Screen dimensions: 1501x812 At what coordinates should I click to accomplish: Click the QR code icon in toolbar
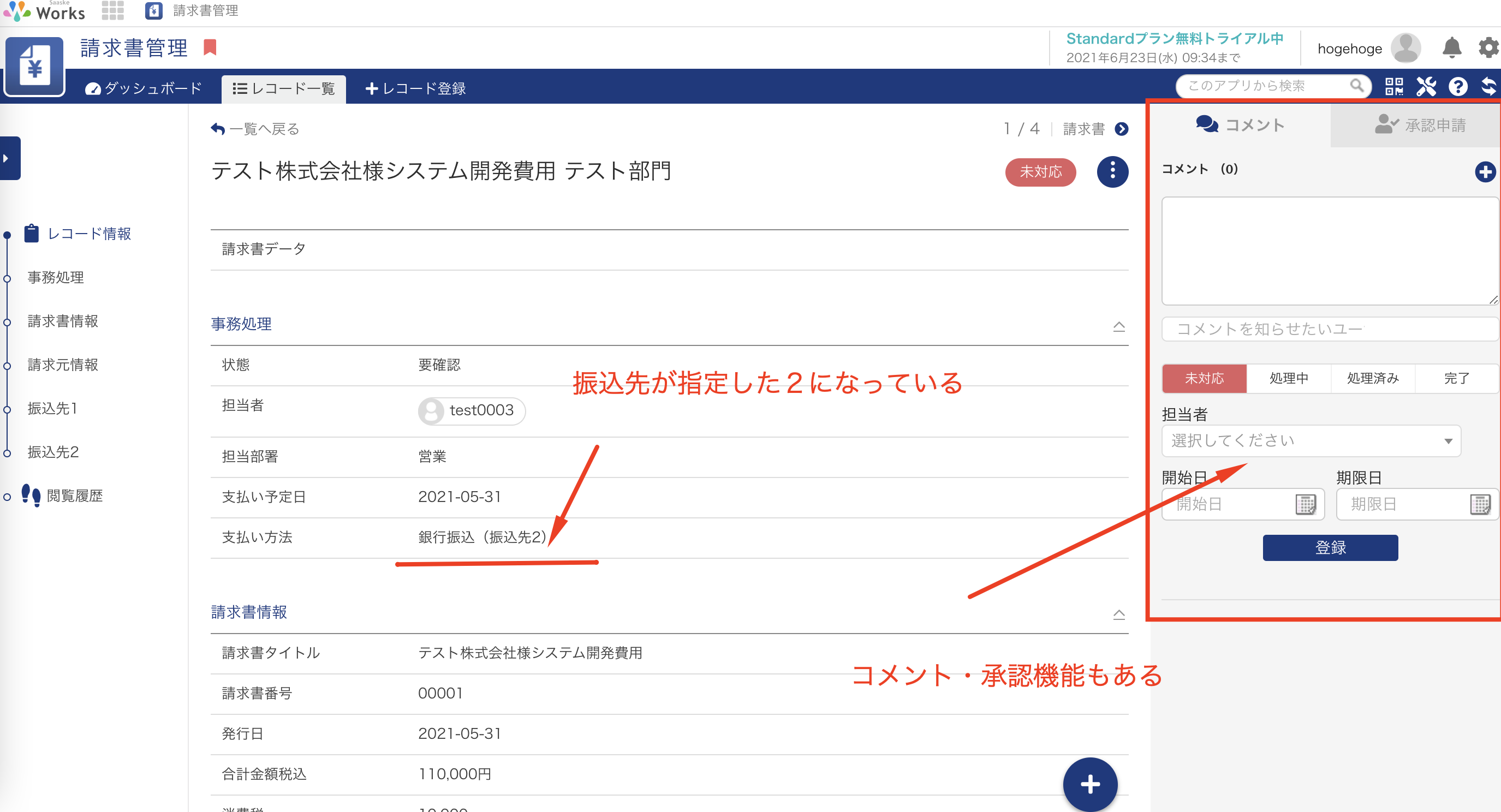[1394, 86]
